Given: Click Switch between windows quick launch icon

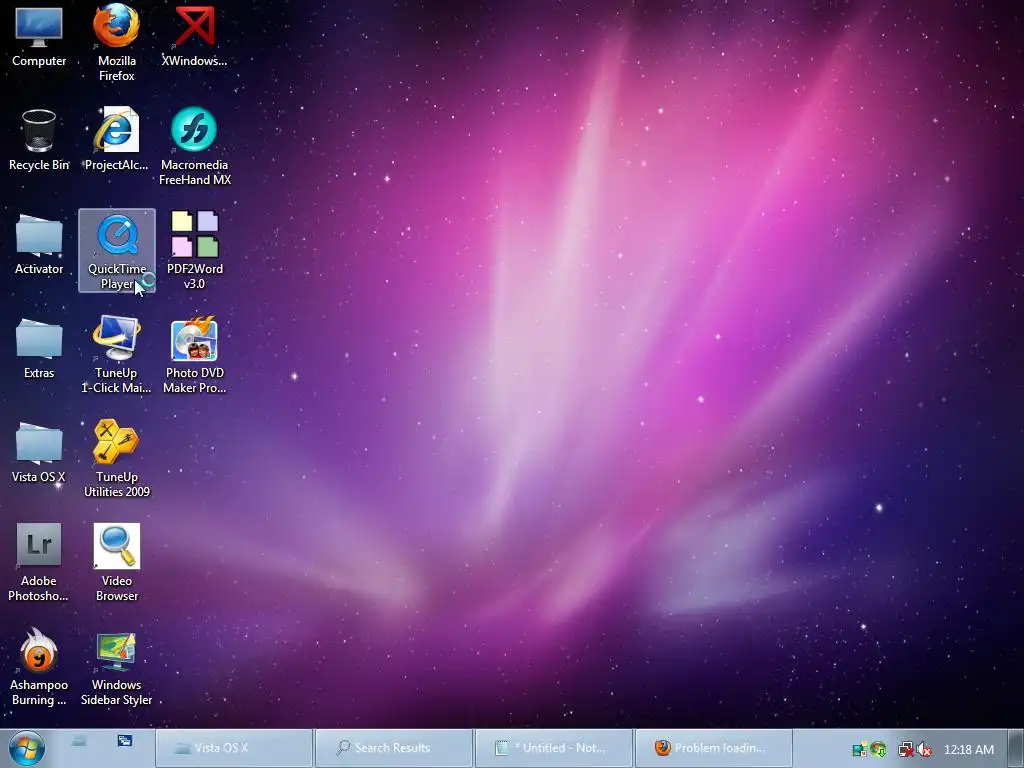Looking at the screenshot, I should (x=125, y=741).
